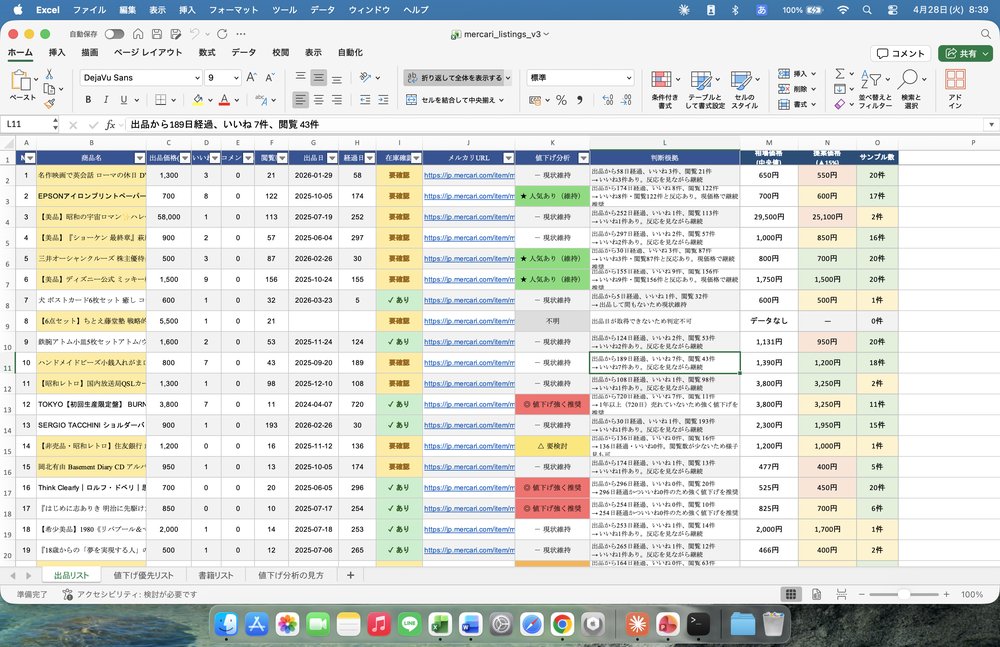Open filter dropdown for 商品名 column
Screen dimensions: 1000x647
click(140, 158)
